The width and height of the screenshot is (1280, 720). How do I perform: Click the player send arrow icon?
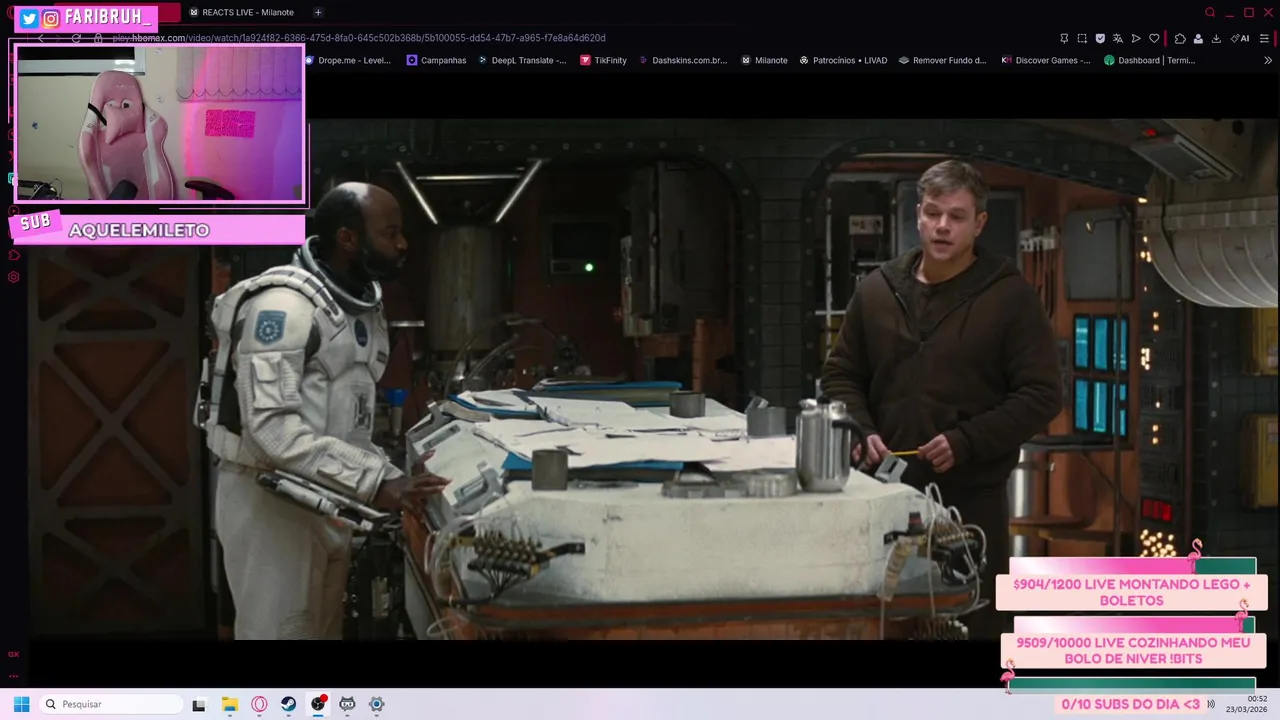coord(1136,38)
